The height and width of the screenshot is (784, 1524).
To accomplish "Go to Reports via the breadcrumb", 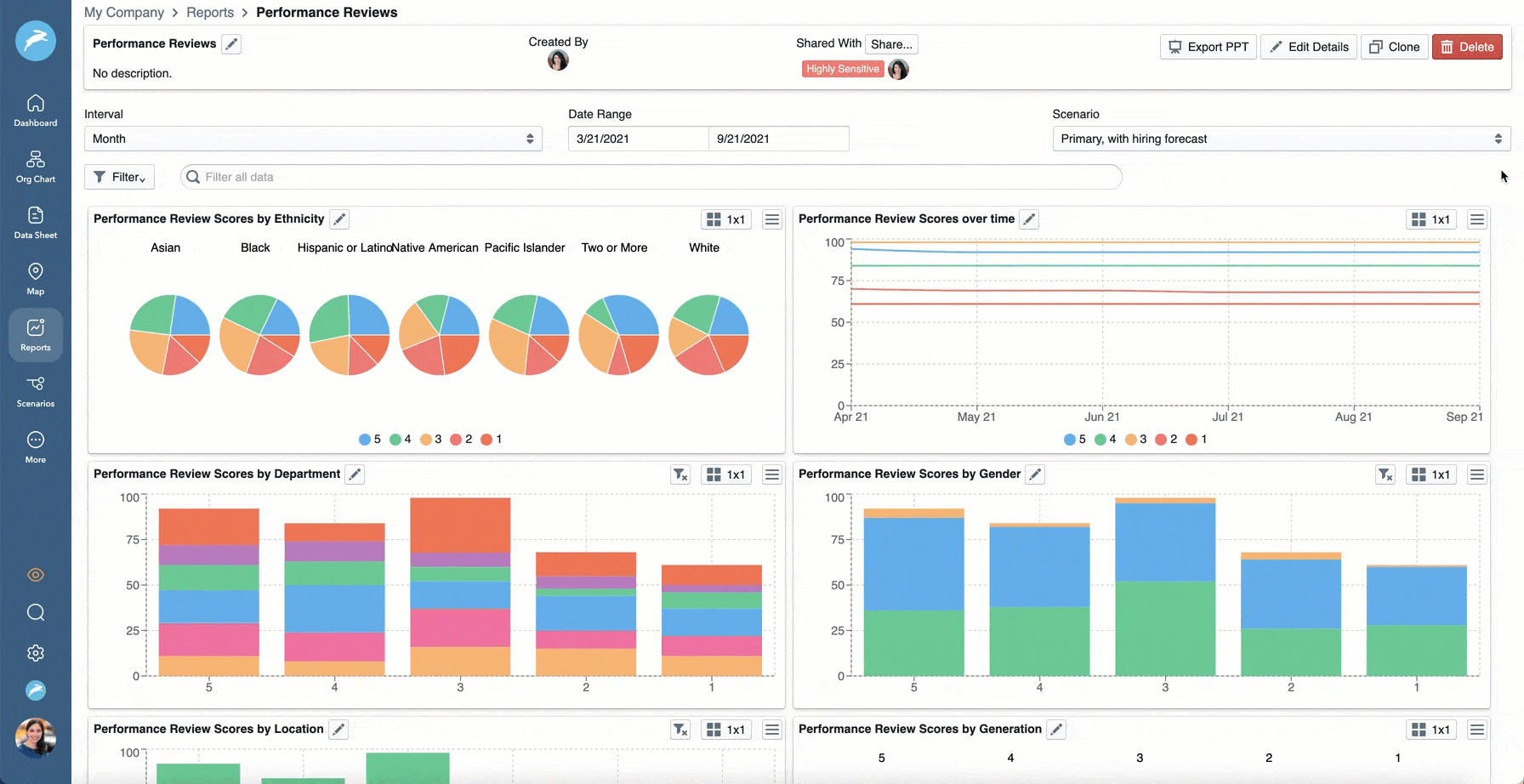I will (x=209, y=12).
